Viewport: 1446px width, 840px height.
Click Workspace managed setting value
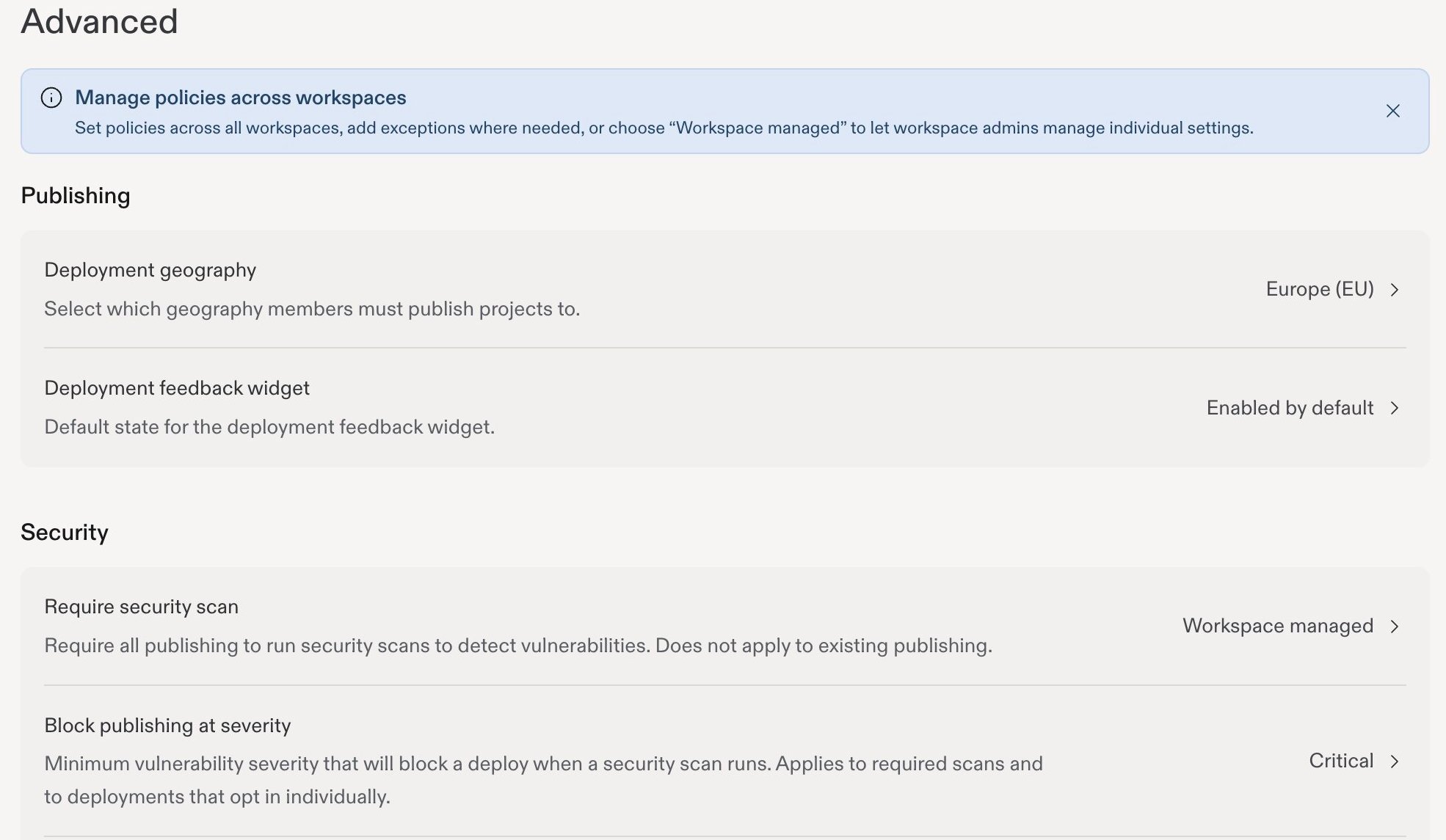(1278, 626)
